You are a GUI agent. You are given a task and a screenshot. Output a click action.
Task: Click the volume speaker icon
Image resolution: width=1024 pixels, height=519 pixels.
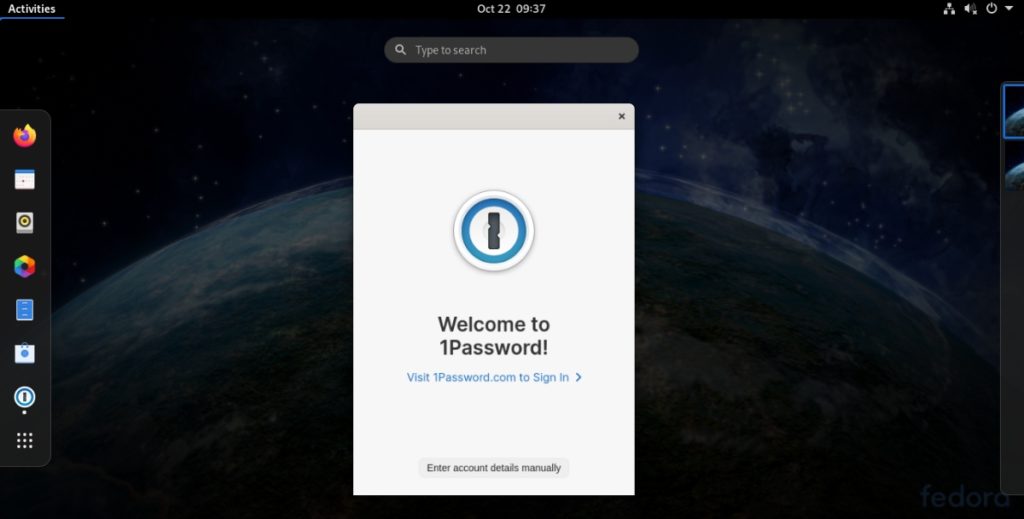click(x=970, y=8)
